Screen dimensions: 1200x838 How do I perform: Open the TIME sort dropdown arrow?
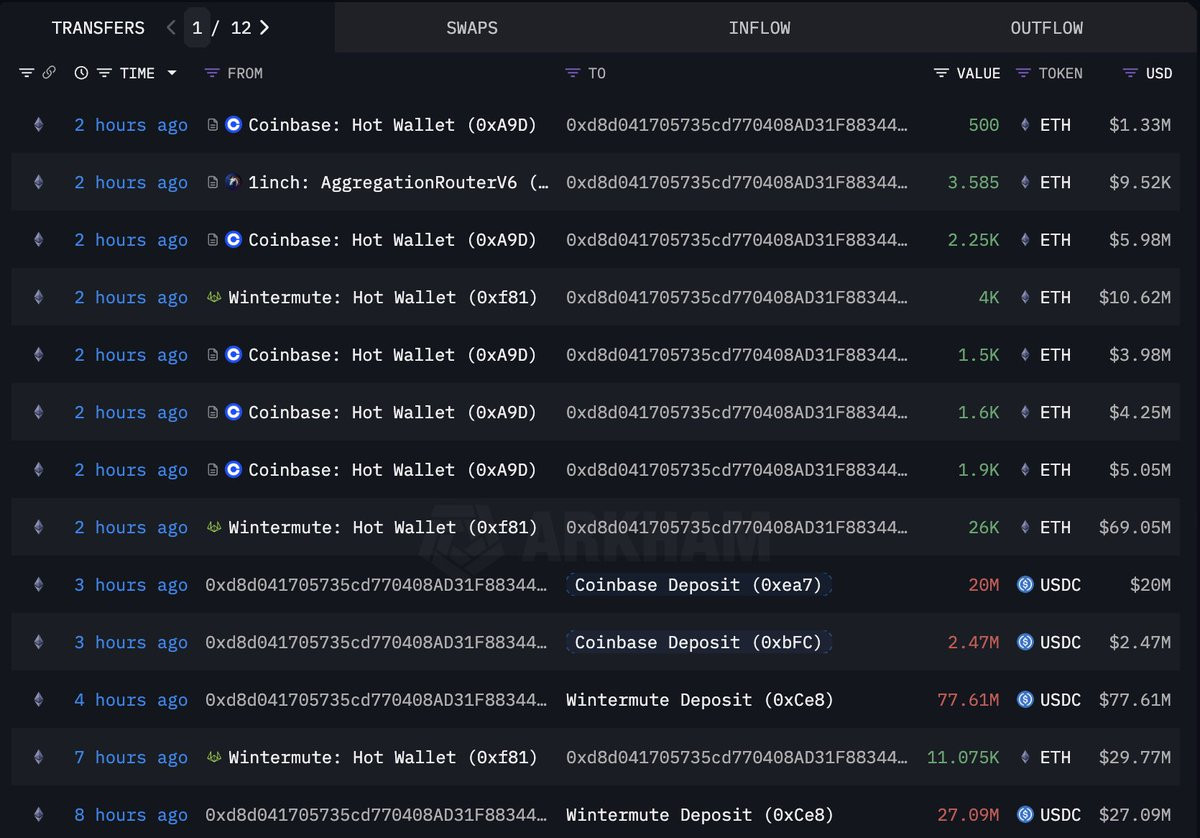(x=172, y=73)
